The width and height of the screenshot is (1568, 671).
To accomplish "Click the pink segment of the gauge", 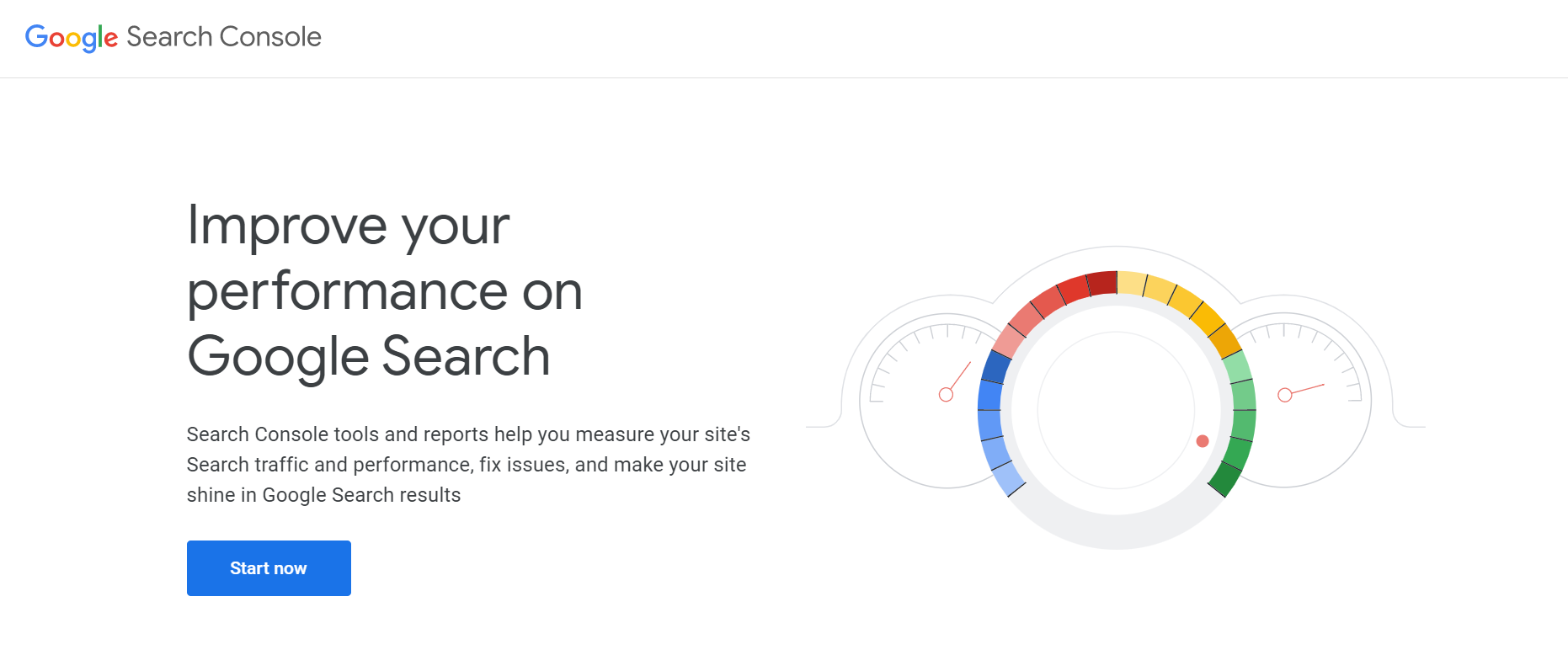I will coord(1008,341).
